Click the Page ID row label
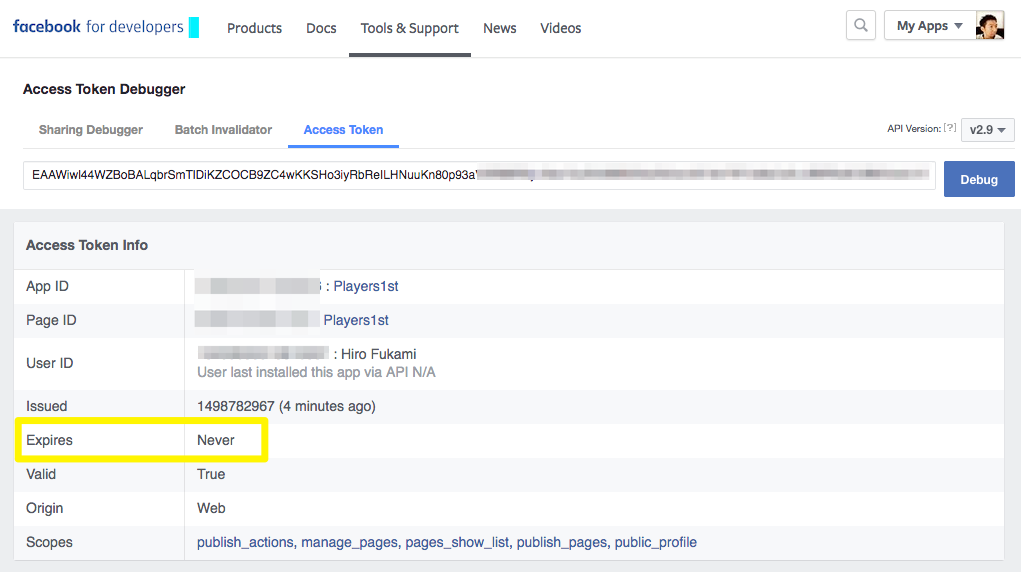Image resolution: width=1021 pixels, height=572 pixels. 51,320
